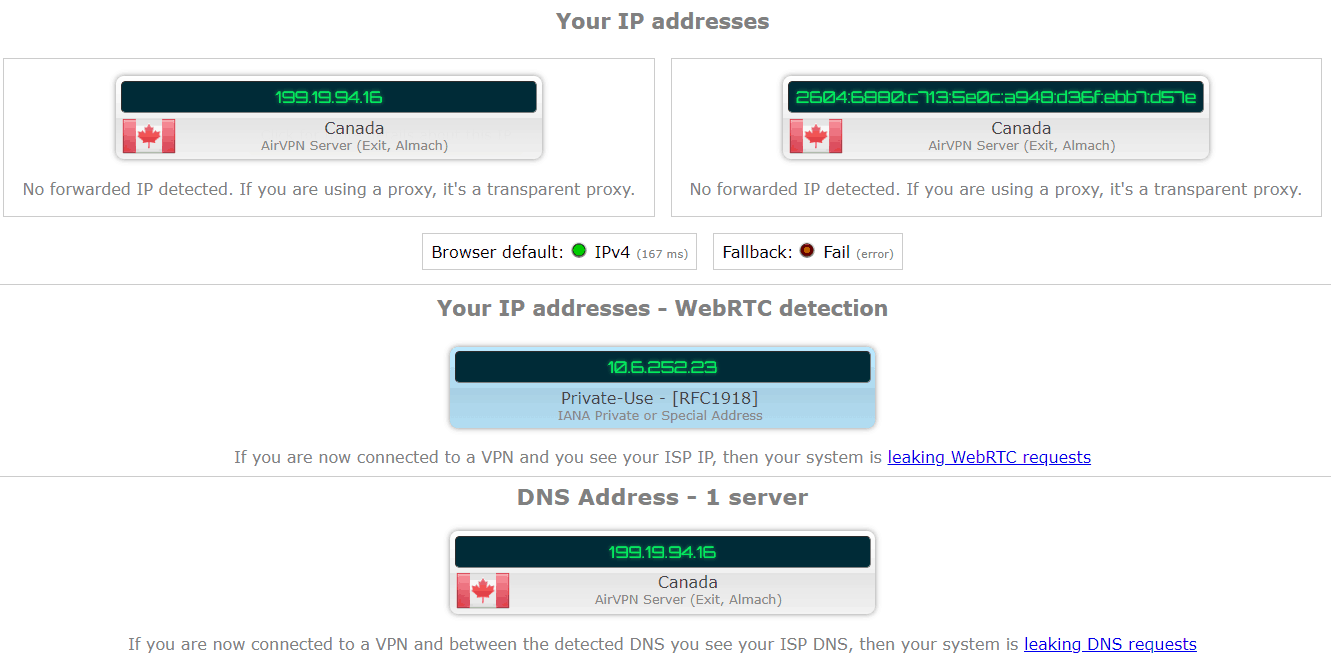The image size is (1331, 657).
Task: Click the DNS Address - 1 server heading
Action: [x=662, y=497]
